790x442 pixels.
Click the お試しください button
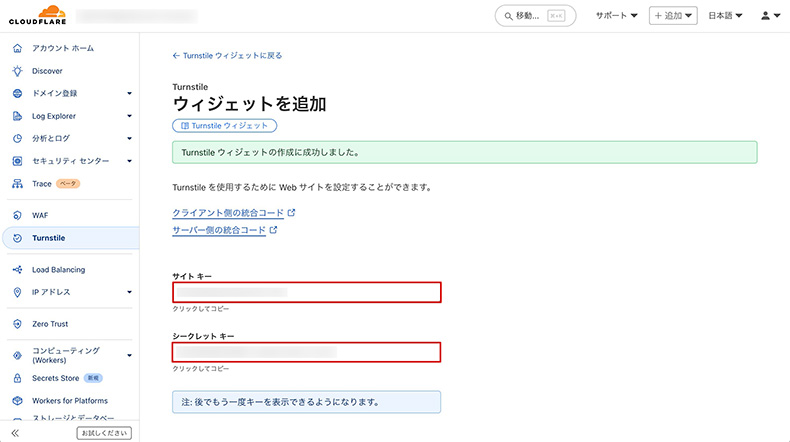pyautogui.click(x=104, y=433)
